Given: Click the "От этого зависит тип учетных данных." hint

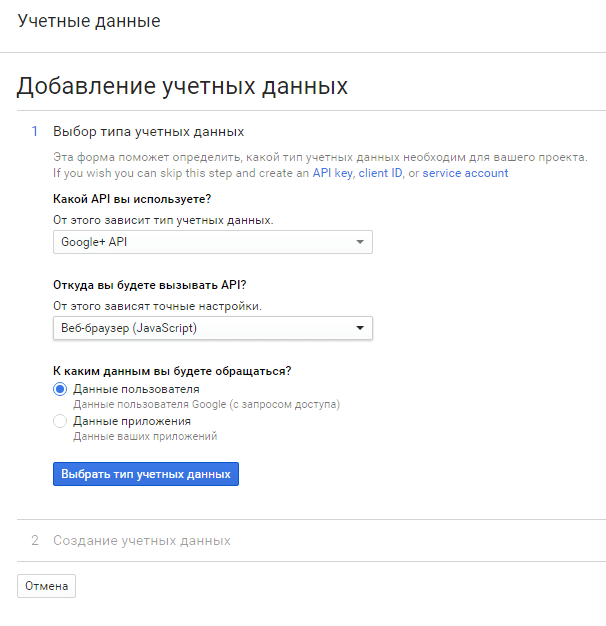Looking at the screenshot, I should click(x=163, y=220).
